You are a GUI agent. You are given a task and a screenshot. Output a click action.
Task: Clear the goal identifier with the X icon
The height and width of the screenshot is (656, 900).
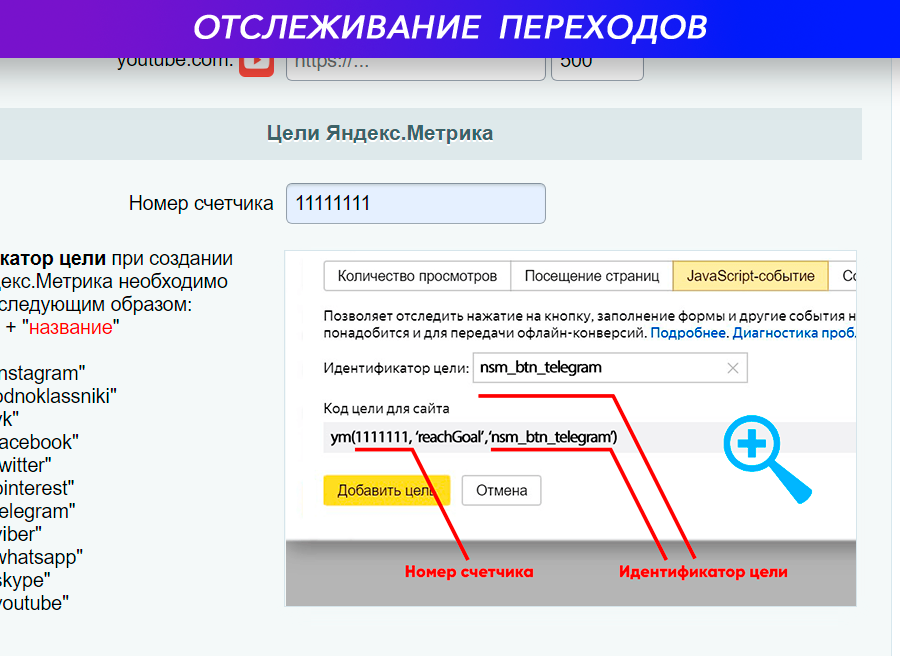733,368
